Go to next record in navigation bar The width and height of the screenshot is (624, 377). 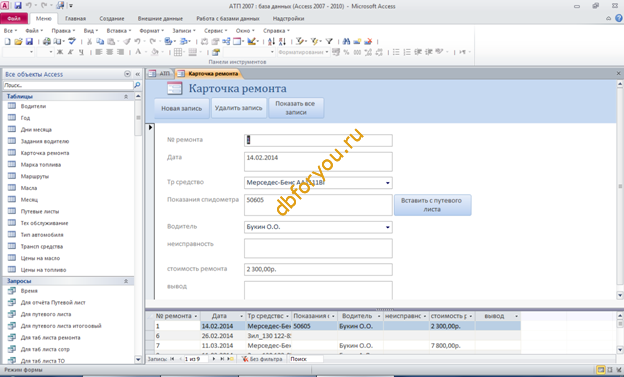[214, 359]
